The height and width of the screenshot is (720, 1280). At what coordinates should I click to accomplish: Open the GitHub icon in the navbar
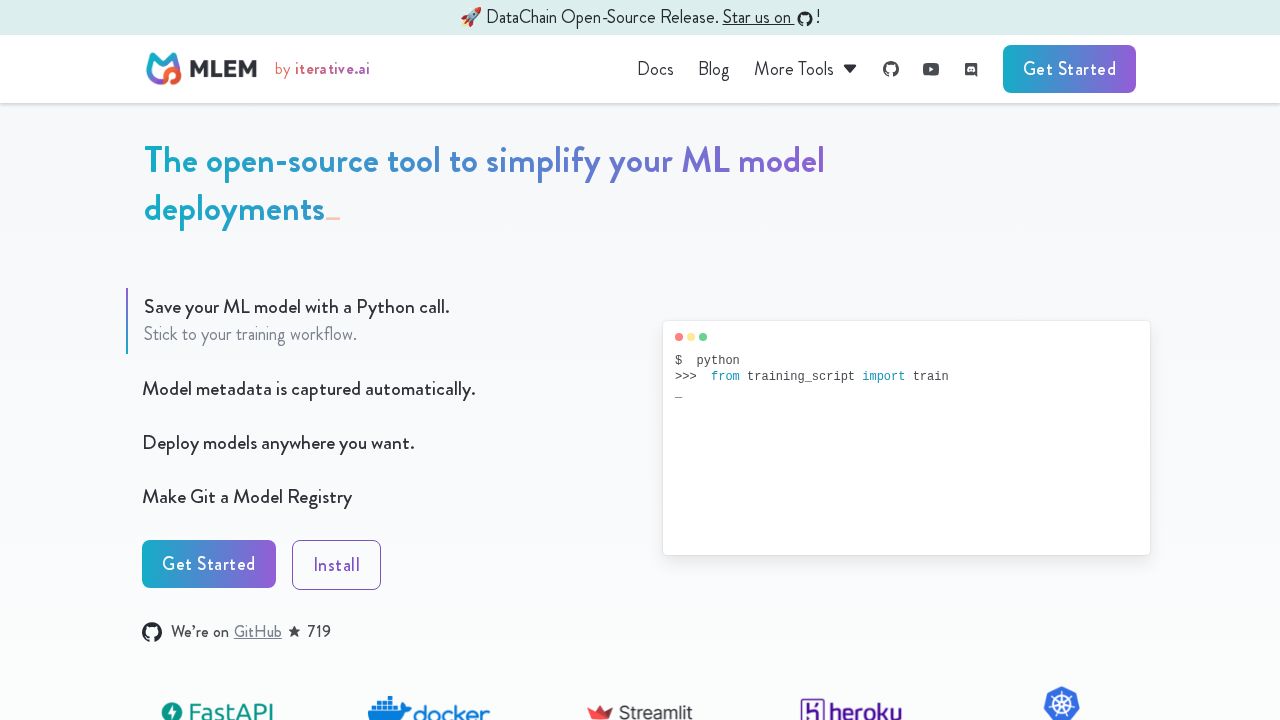tap(891, 69)
